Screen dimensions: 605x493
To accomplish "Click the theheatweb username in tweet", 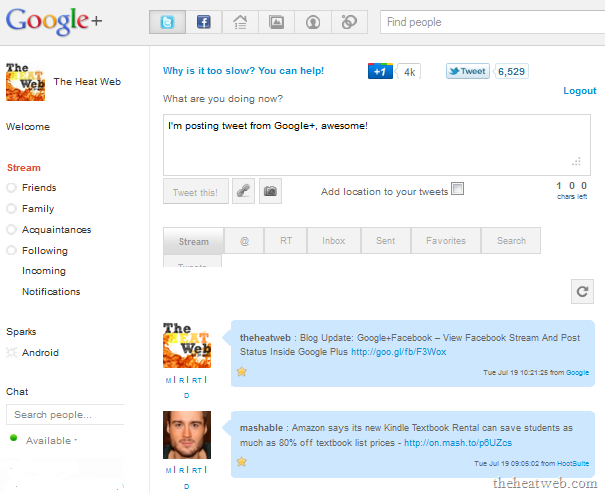I will pos(265,338).
